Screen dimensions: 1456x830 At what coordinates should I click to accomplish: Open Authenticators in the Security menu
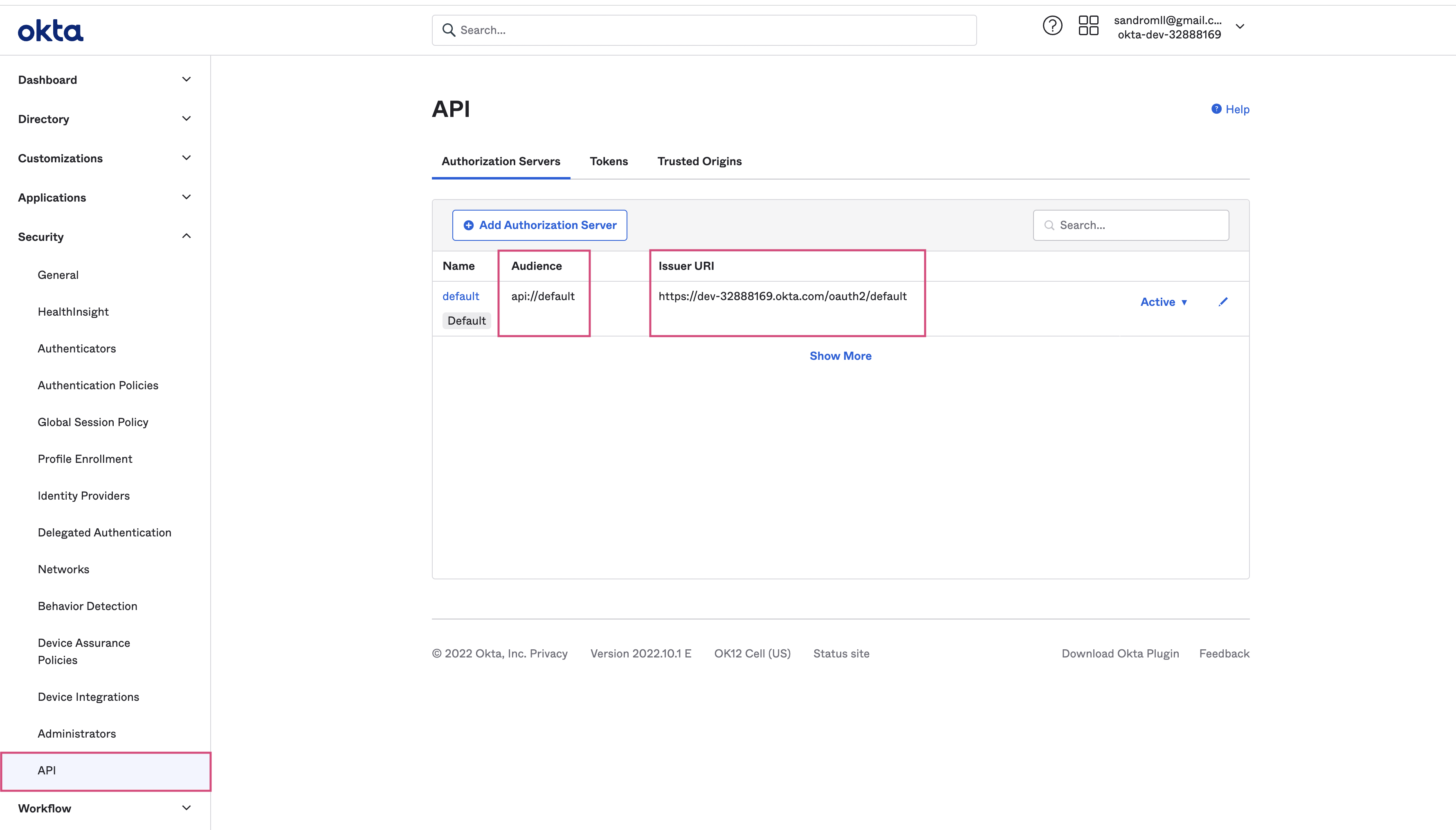pos(76,348)
